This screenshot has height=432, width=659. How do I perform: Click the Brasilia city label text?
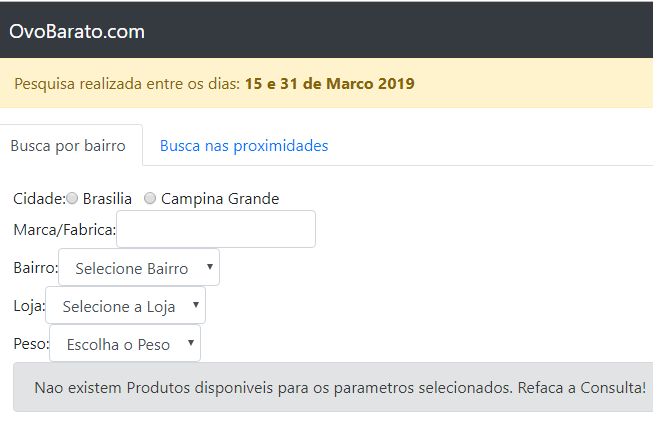(107, 198)
